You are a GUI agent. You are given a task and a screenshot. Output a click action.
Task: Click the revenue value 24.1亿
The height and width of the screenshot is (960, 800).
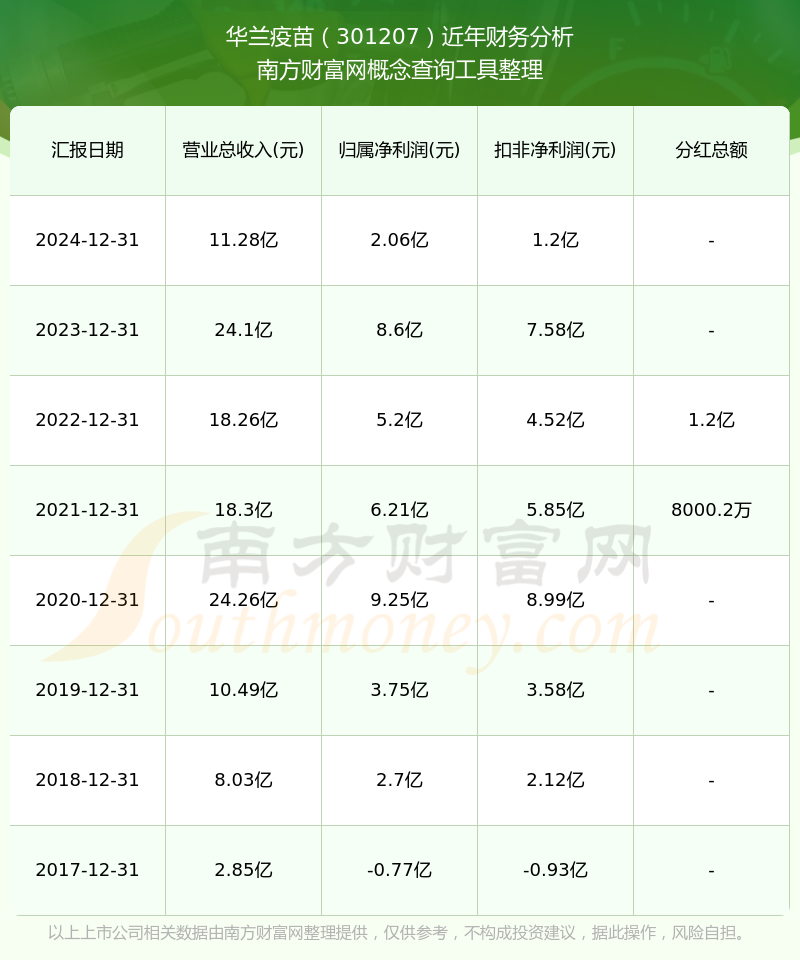pos(244,330)
